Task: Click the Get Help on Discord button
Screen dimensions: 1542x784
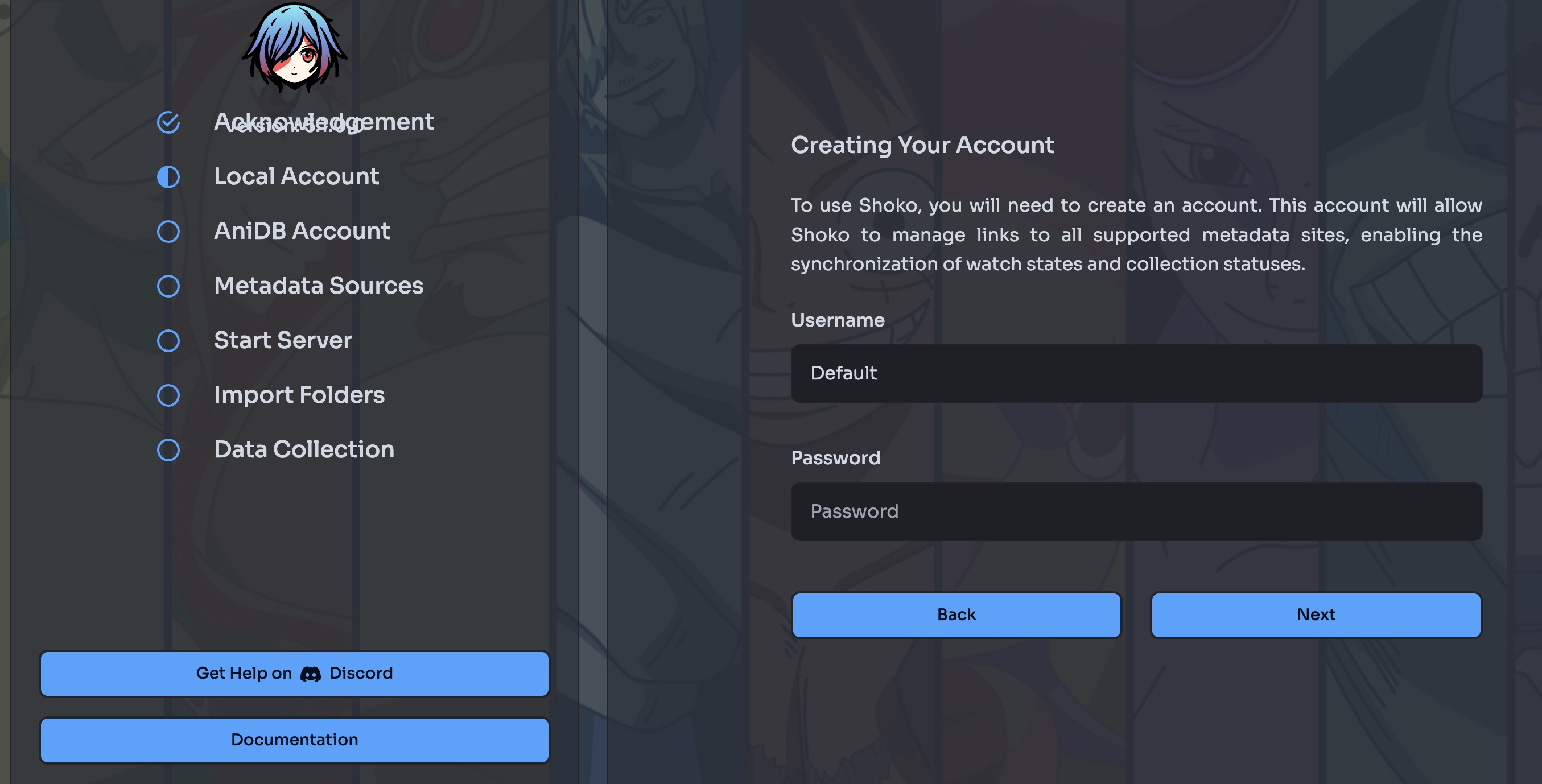Action: tap(295, 673)
